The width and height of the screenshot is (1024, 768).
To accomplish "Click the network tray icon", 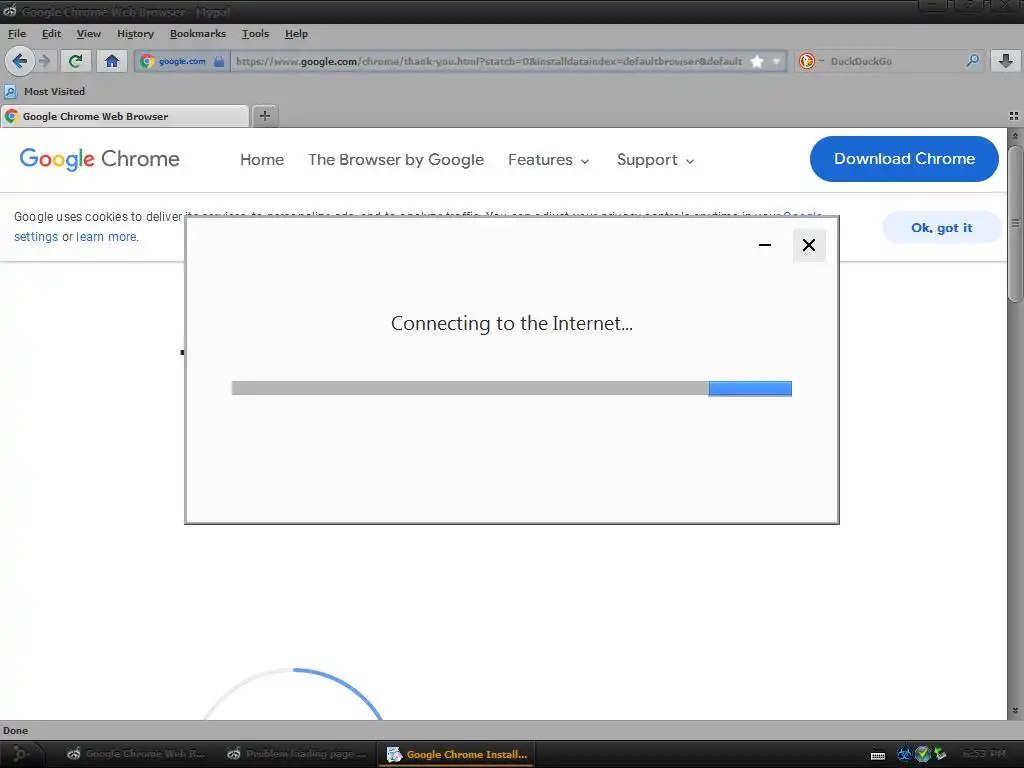I will (940, 754).
